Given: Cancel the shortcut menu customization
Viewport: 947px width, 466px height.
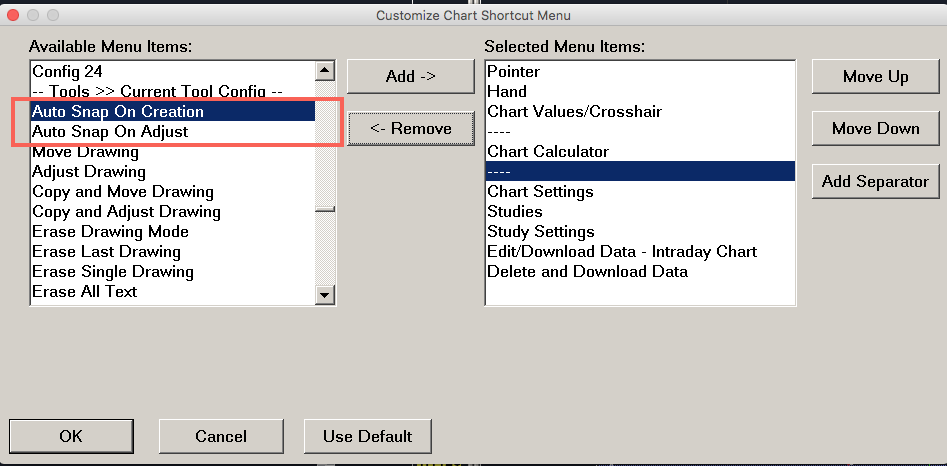Looking at the screenshot, I should pyautogui.click(x=221, y=436).
